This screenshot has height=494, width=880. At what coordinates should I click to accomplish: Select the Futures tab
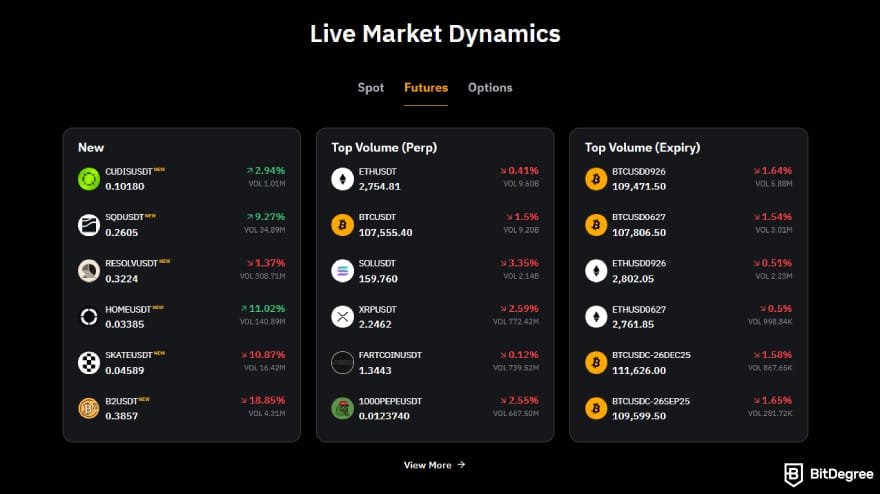426,88
